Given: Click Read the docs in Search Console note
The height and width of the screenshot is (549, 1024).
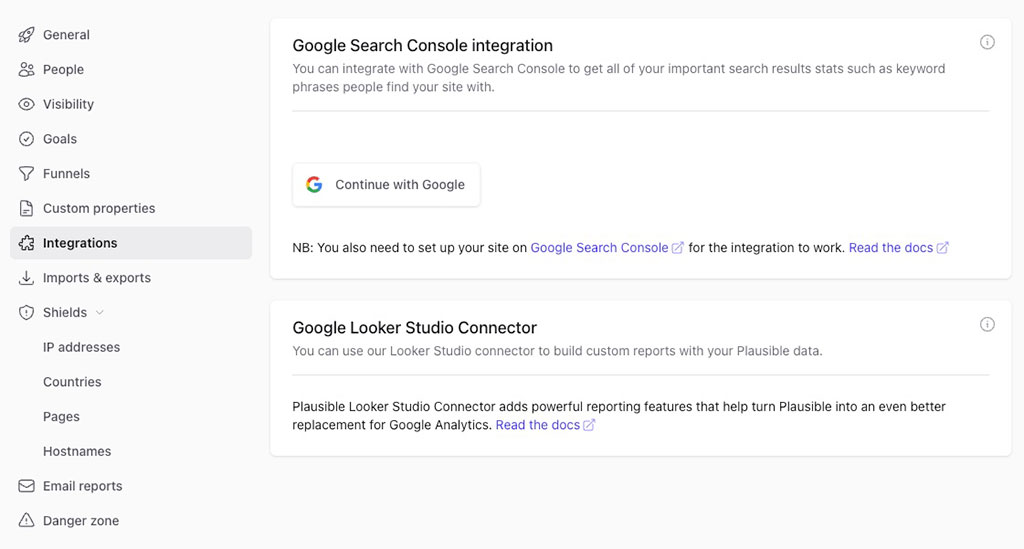Looking at the screenshot, I should point(891,248).
